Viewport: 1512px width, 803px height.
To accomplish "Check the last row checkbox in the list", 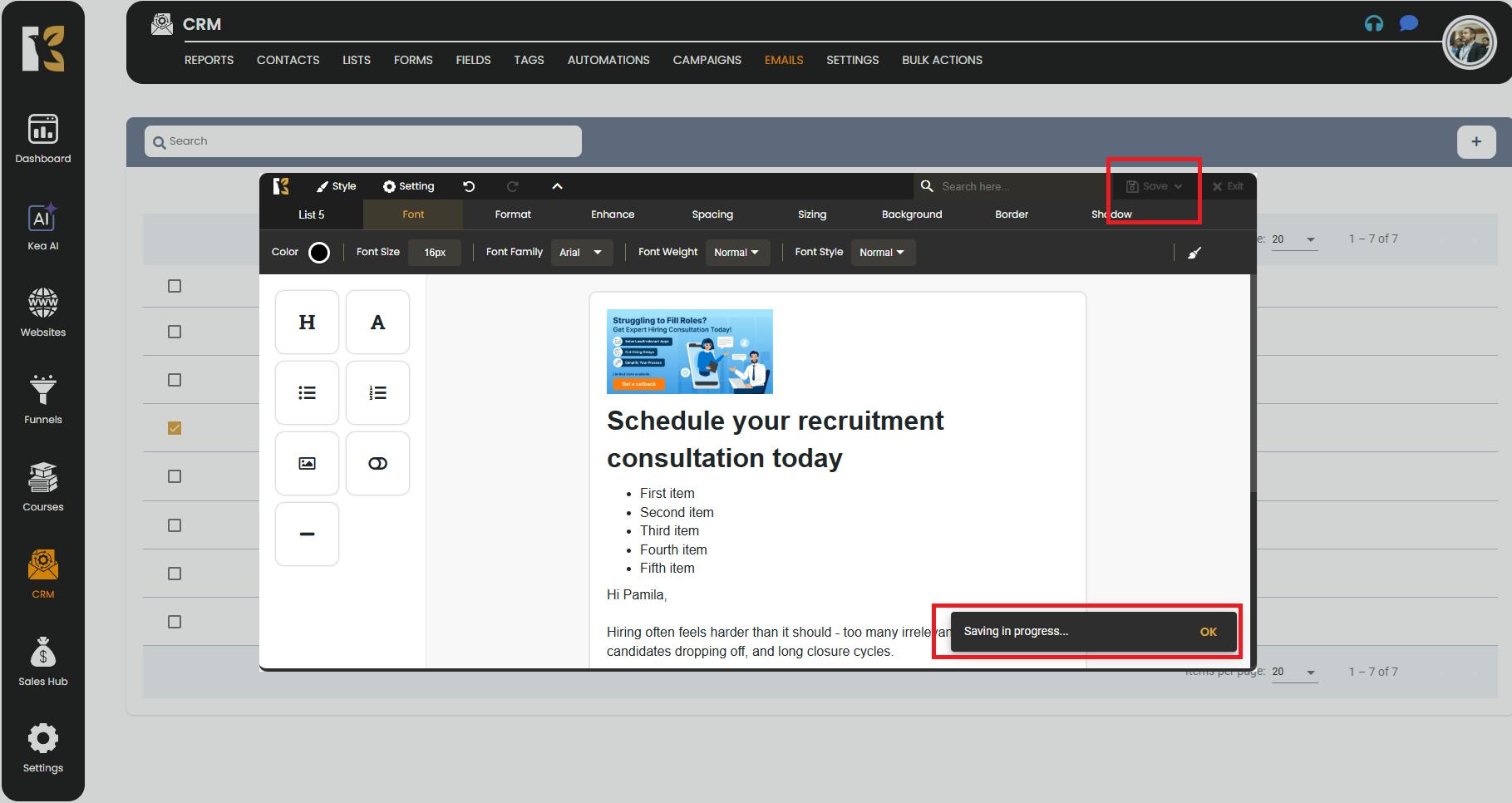I will coord(175,622).
